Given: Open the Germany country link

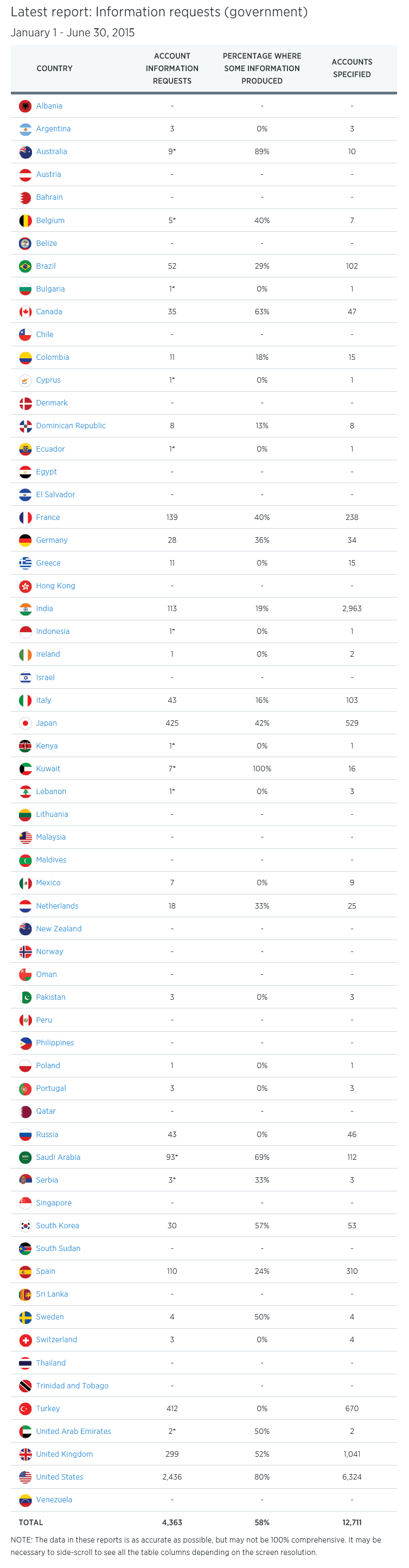Looking at the screenshot, I should 52,540.
